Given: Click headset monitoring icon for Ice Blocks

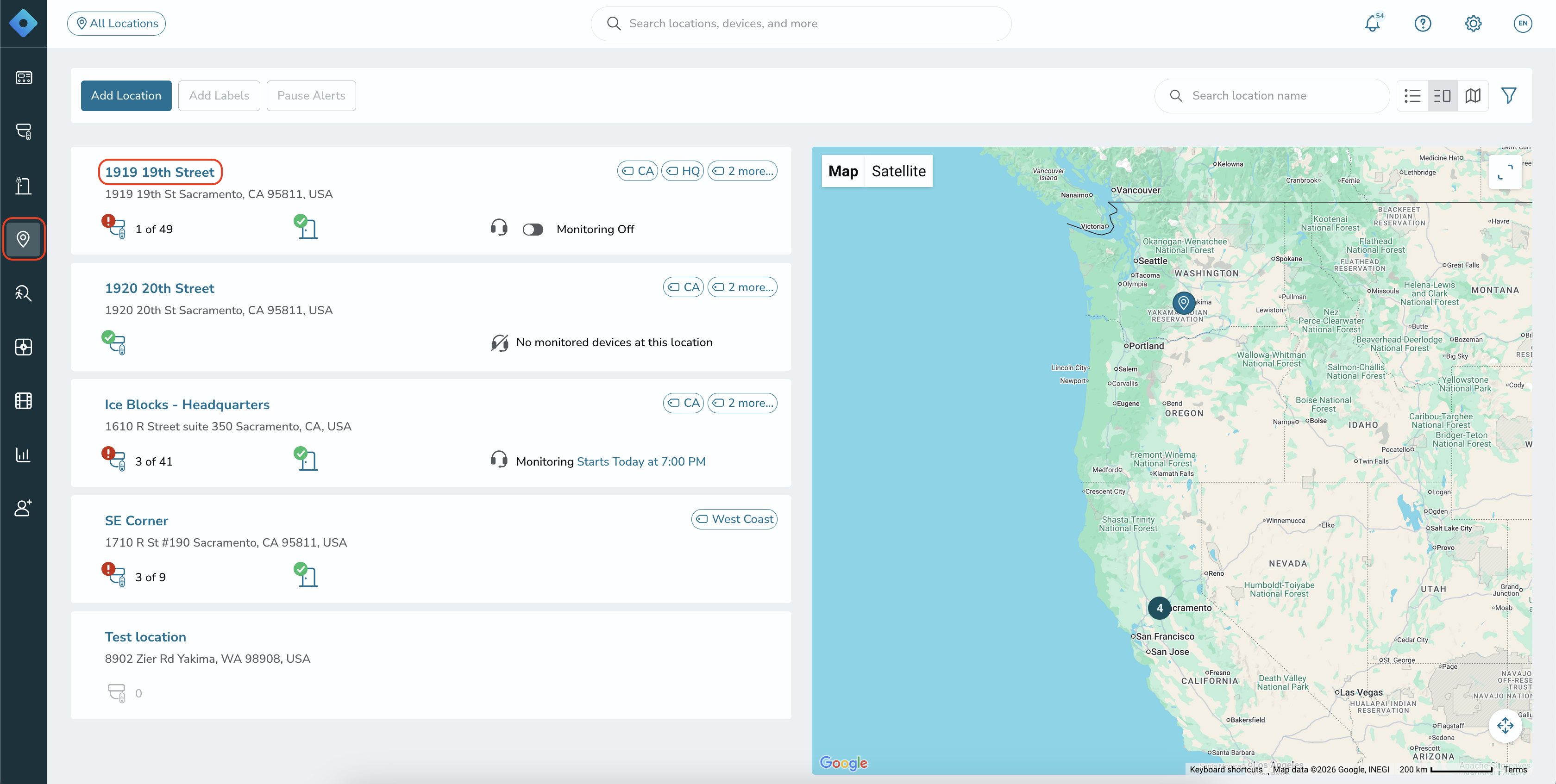Looking at the screenshot, I should [x=499, y=459].
